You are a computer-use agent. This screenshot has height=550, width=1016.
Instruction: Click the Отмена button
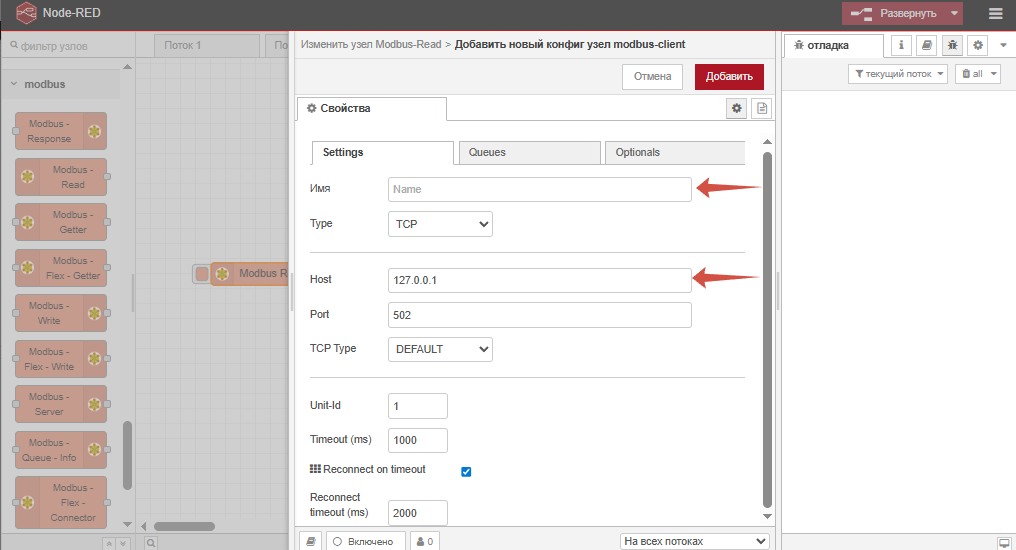[x=652, y=76]
